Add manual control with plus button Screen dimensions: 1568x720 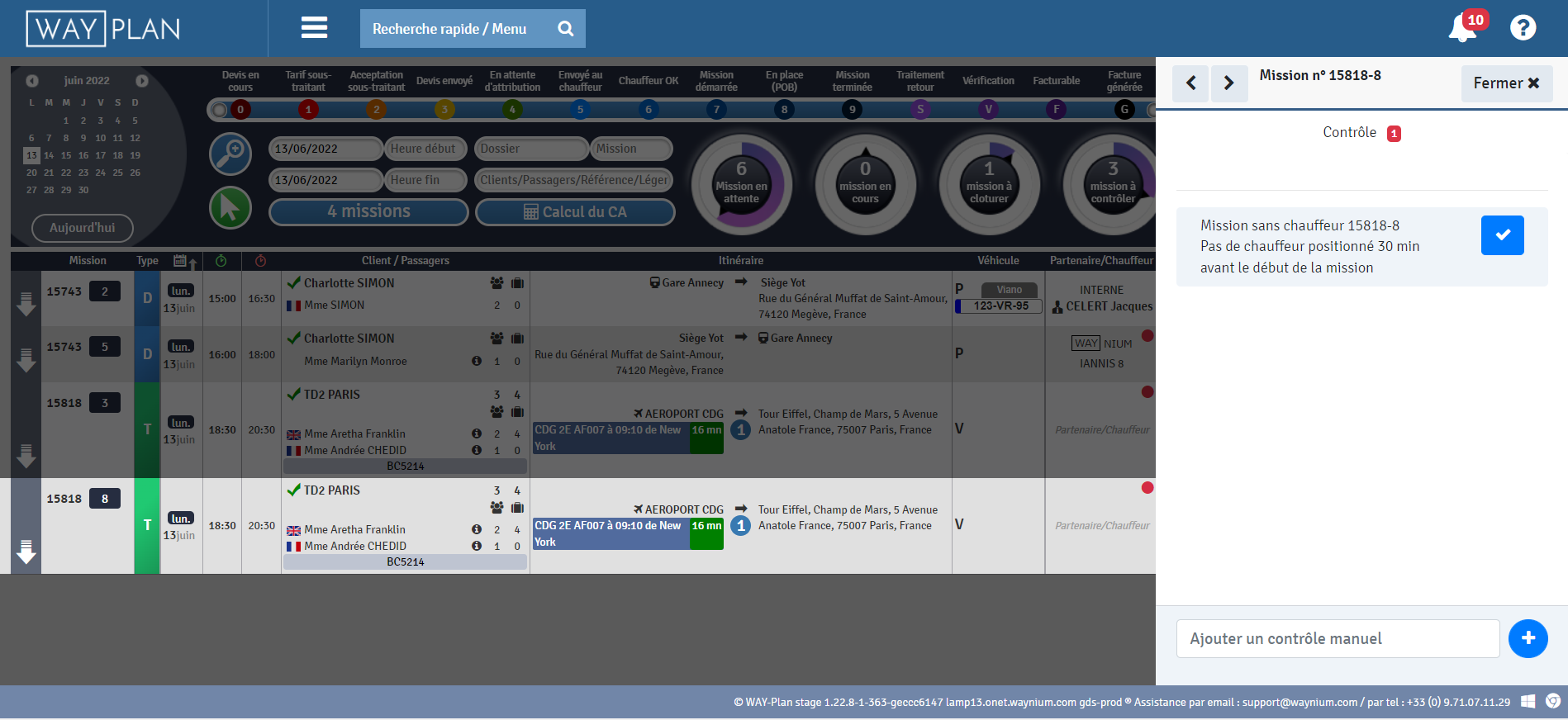click(1528, 638)
